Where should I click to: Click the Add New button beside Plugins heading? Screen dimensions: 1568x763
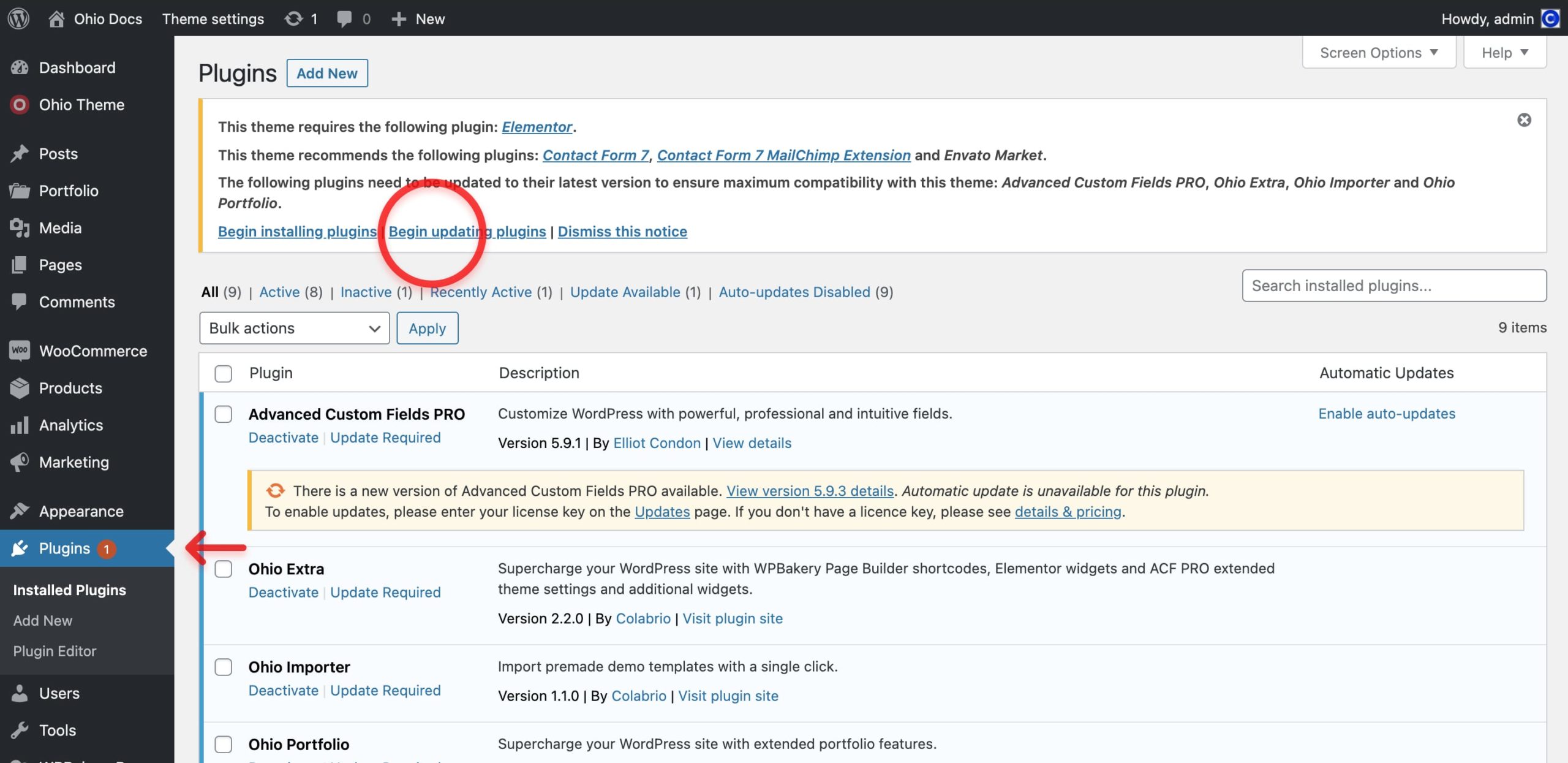327,73
